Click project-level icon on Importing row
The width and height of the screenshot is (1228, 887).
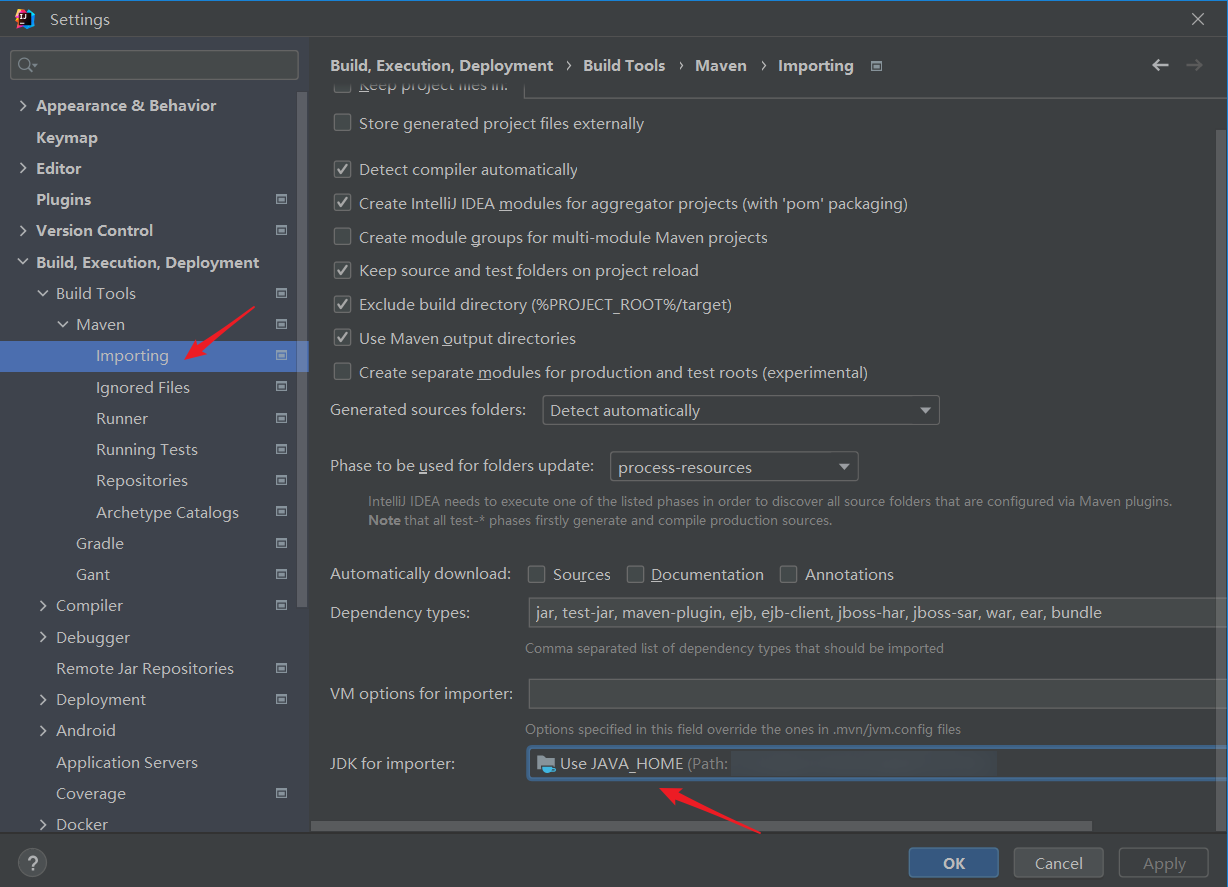click(x=281, y=355)
